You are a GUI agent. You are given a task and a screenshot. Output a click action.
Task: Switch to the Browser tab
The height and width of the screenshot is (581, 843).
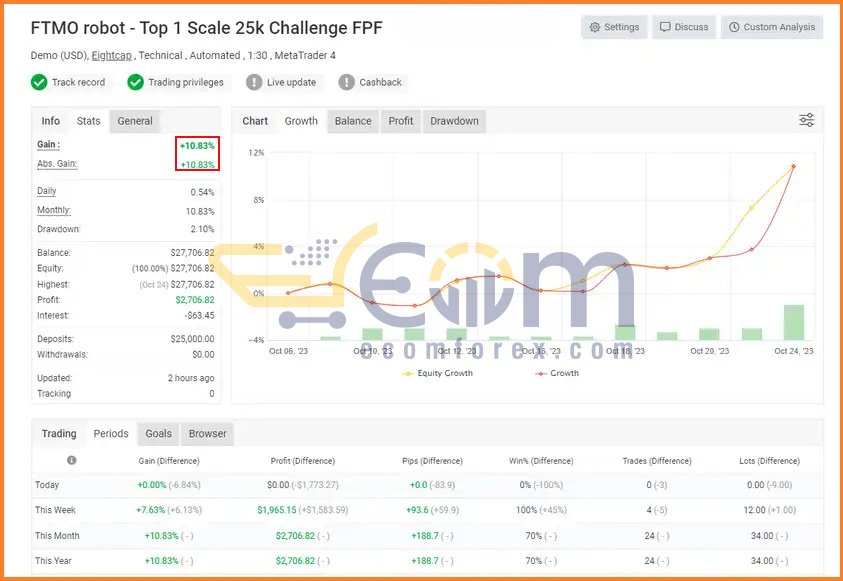pos(208,434)
